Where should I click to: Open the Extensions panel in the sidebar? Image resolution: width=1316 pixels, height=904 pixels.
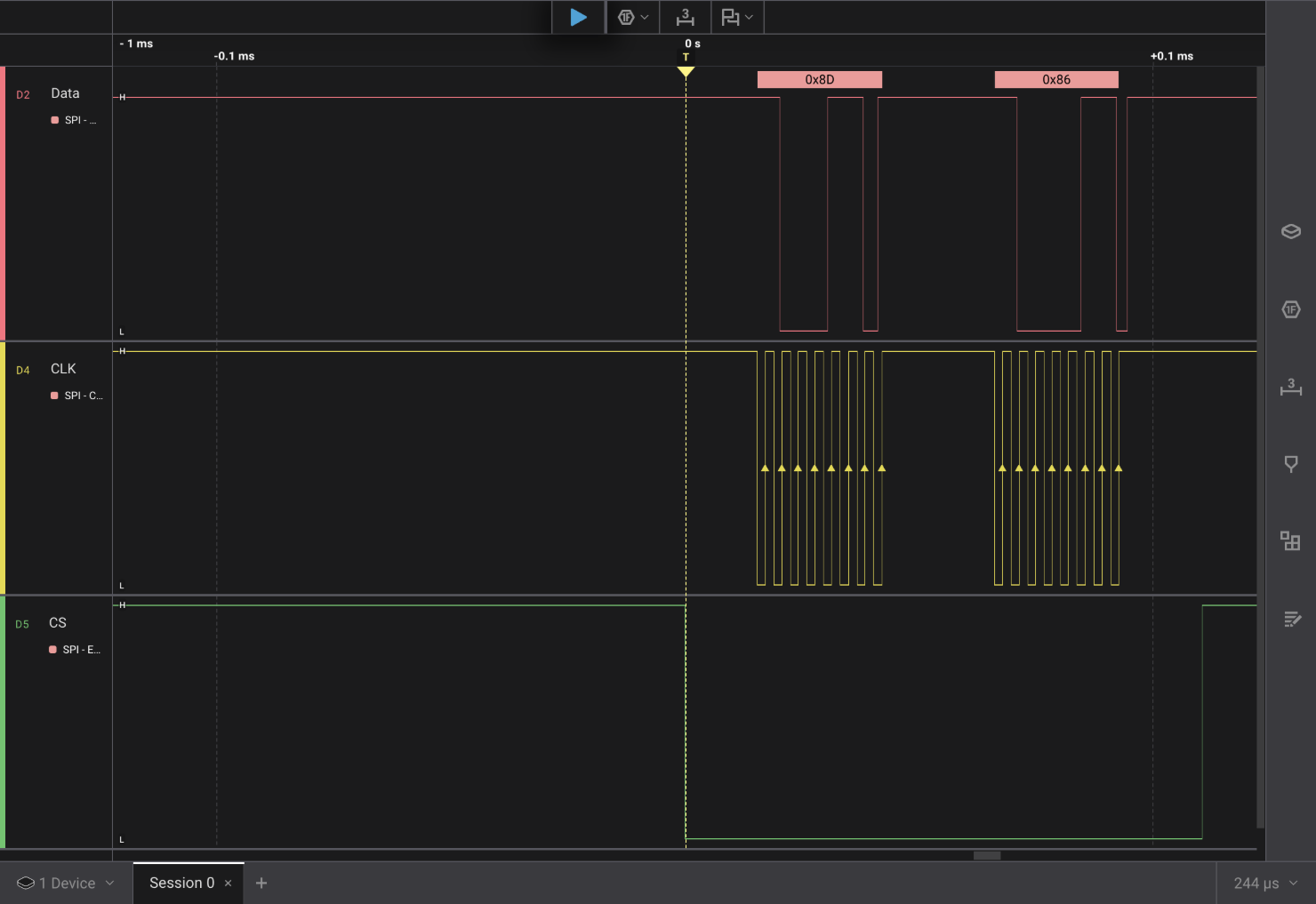tap(1290, 540)
